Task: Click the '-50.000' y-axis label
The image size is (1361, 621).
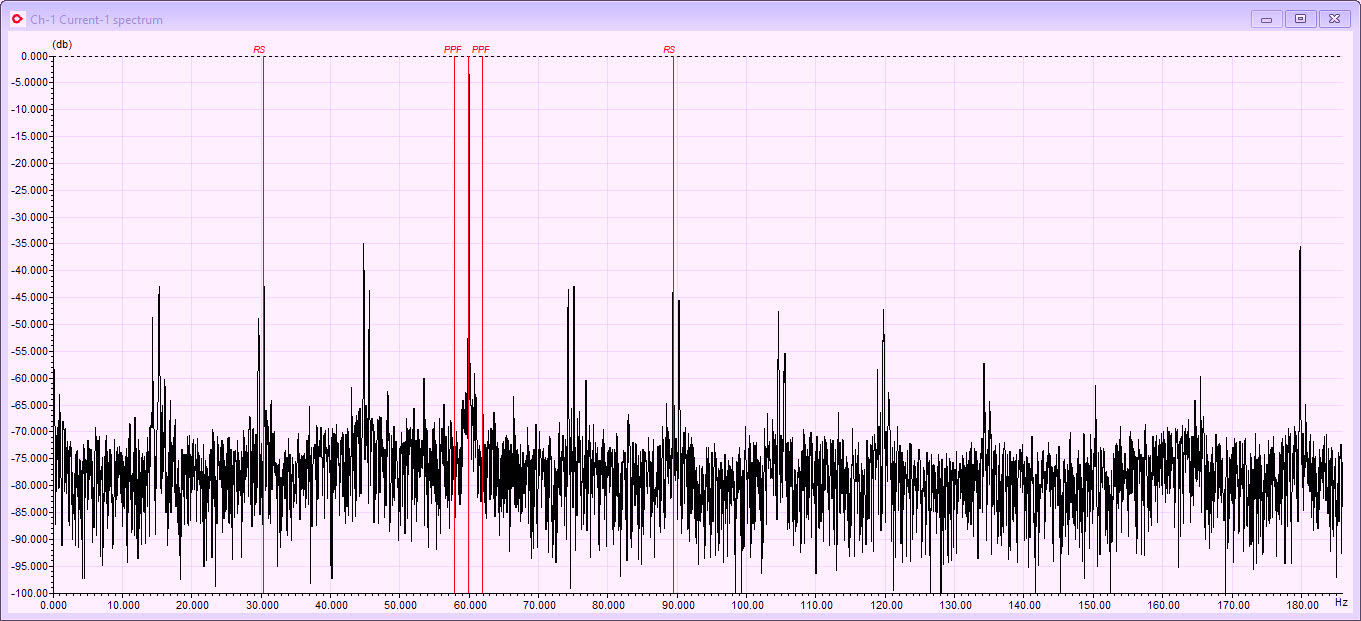Action: click(x=32, y=325)
